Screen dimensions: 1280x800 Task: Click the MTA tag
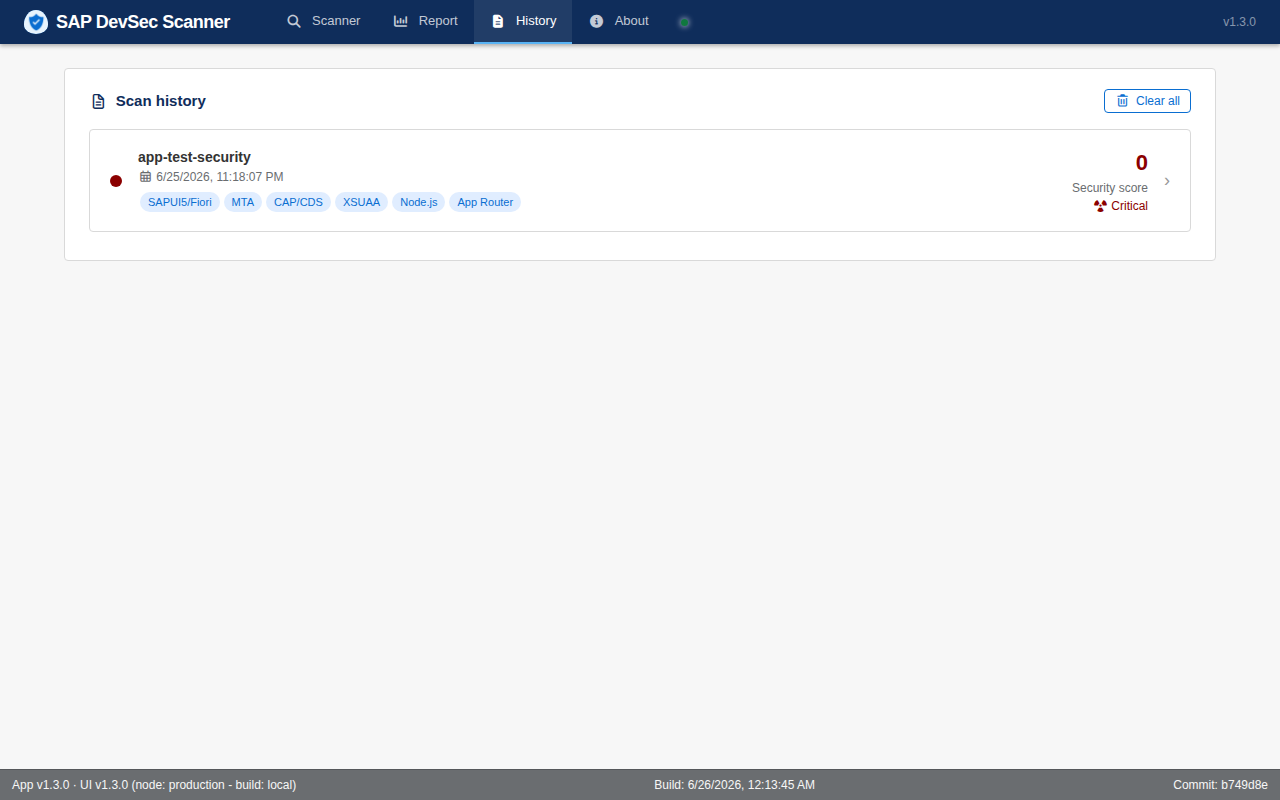click(x=243, y=202)
